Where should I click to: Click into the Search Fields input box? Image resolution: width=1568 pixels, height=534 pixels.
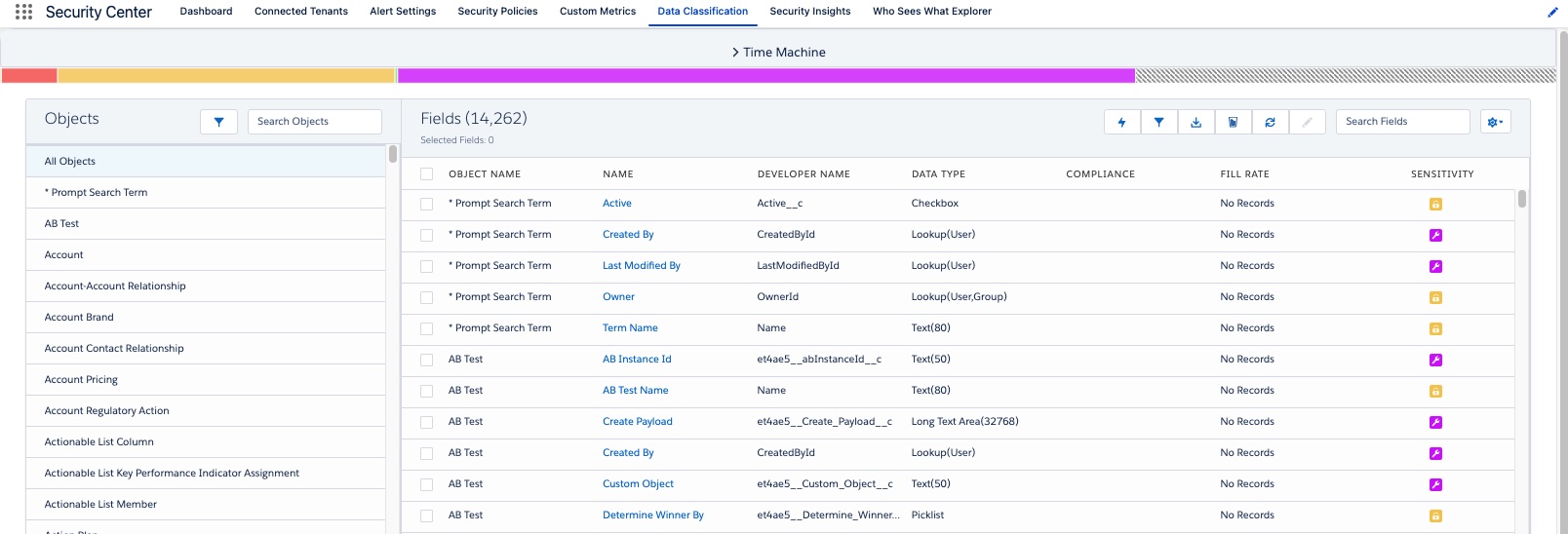point(1401,122)
